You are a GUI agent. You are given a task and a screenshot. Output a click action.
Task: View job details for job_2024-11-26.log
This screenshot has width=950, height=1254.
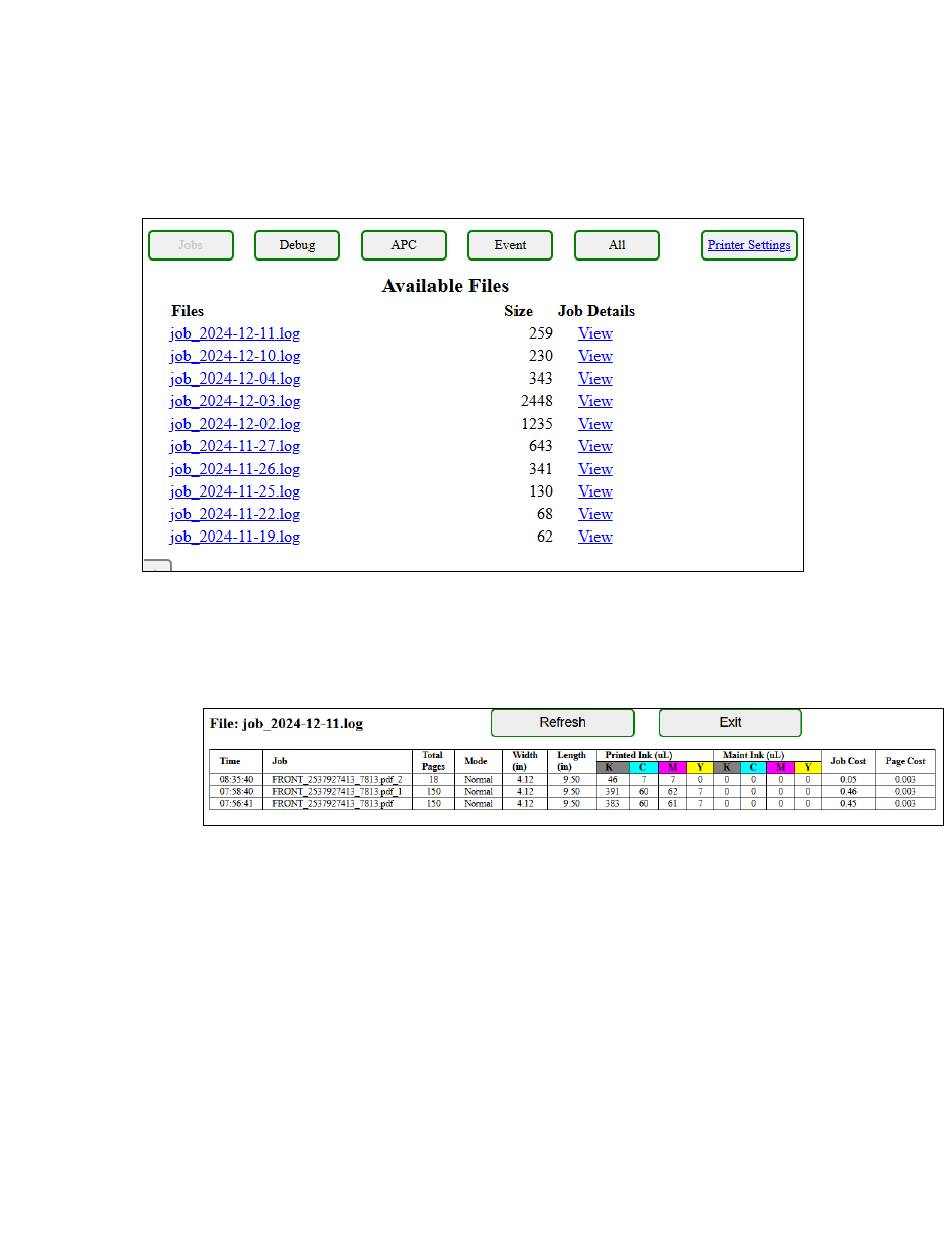595,469
